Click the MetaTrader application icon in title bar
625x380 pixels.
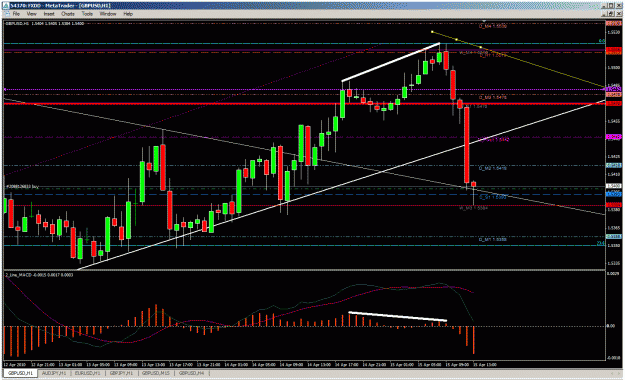tap(6, 6)
